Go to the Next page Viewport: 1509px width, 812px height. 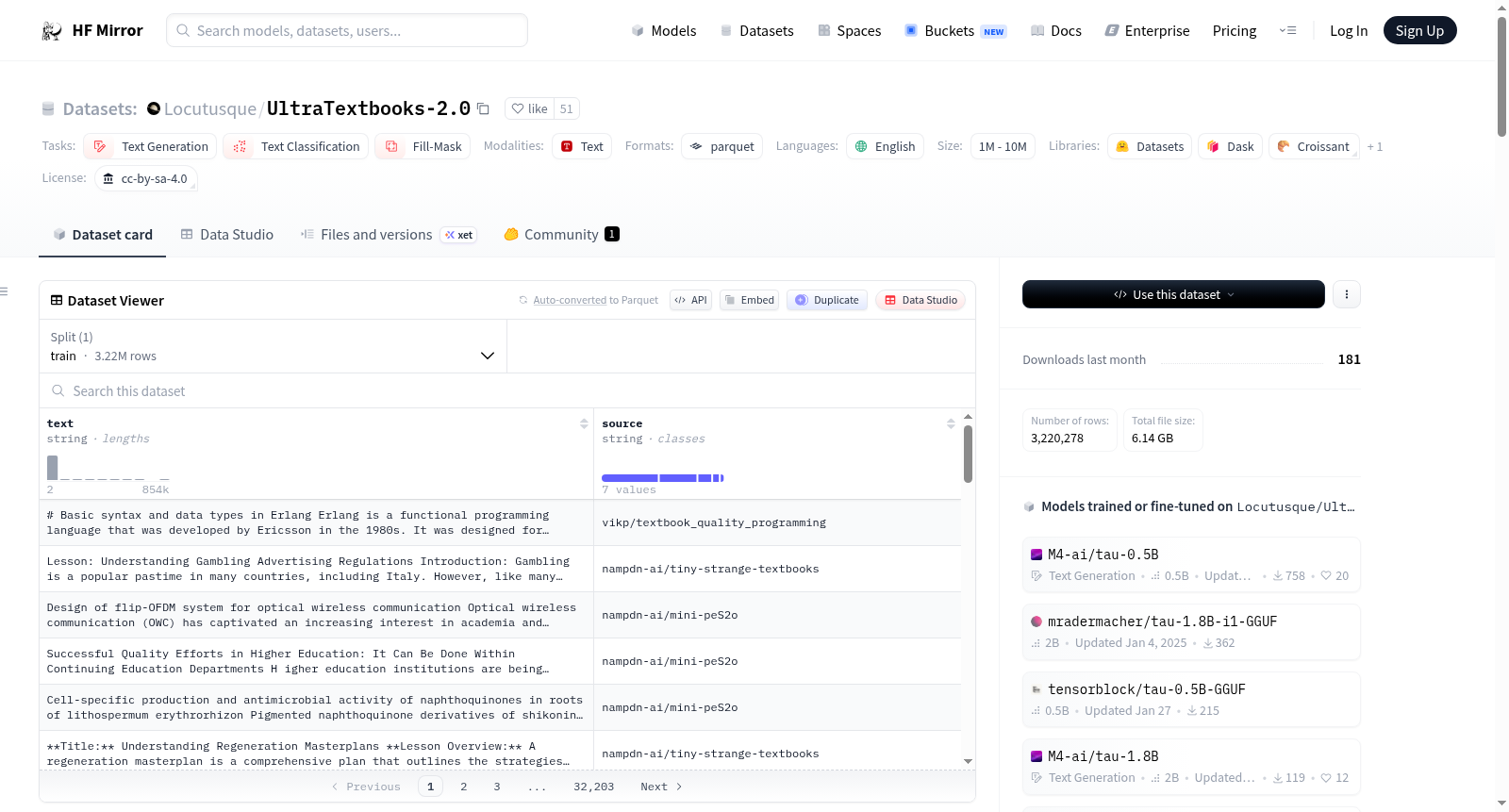661,787
